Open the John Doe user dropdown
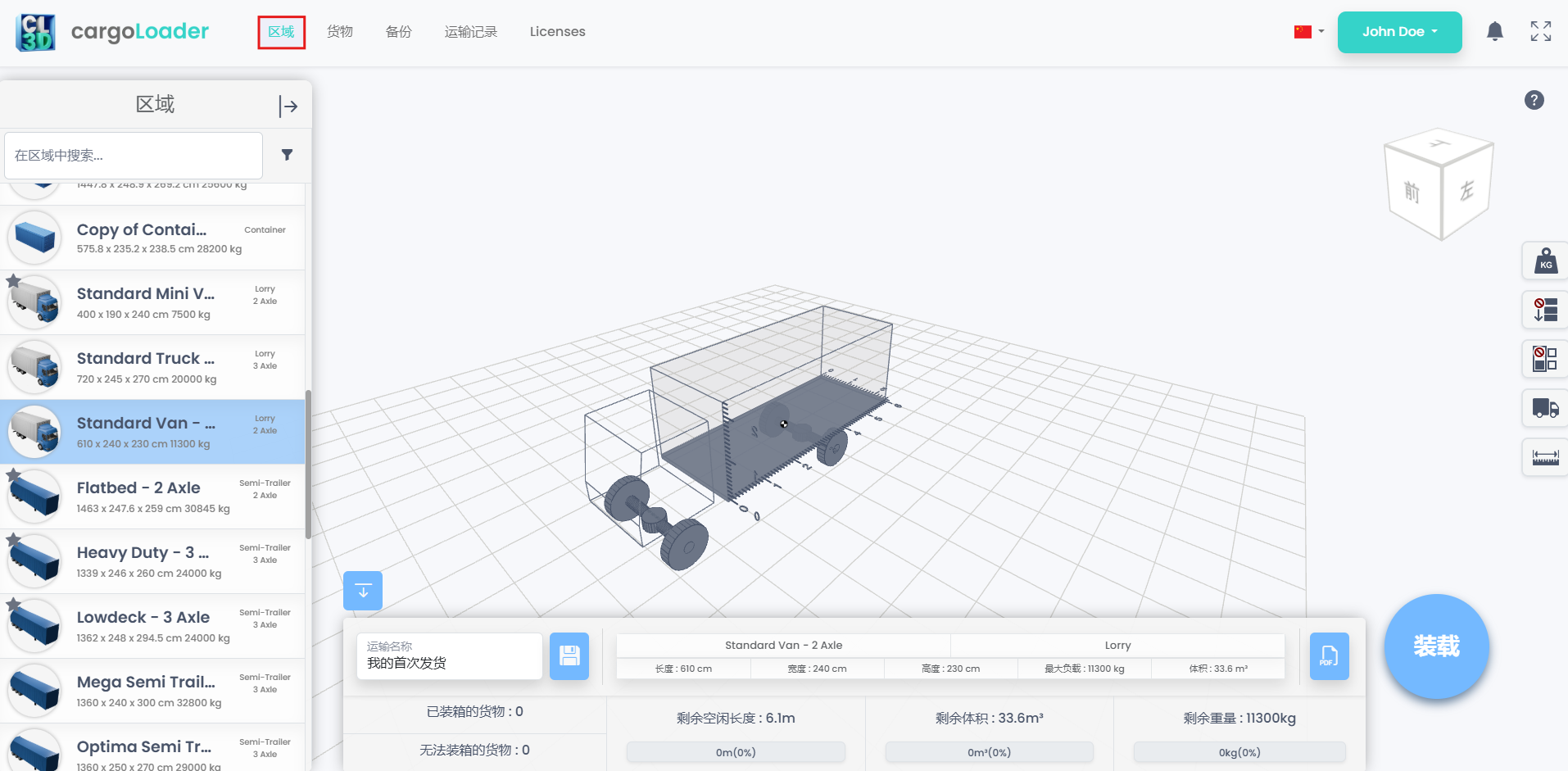Image resolution: width=1568 pixels, height=771 pixels. (1399, 32)
